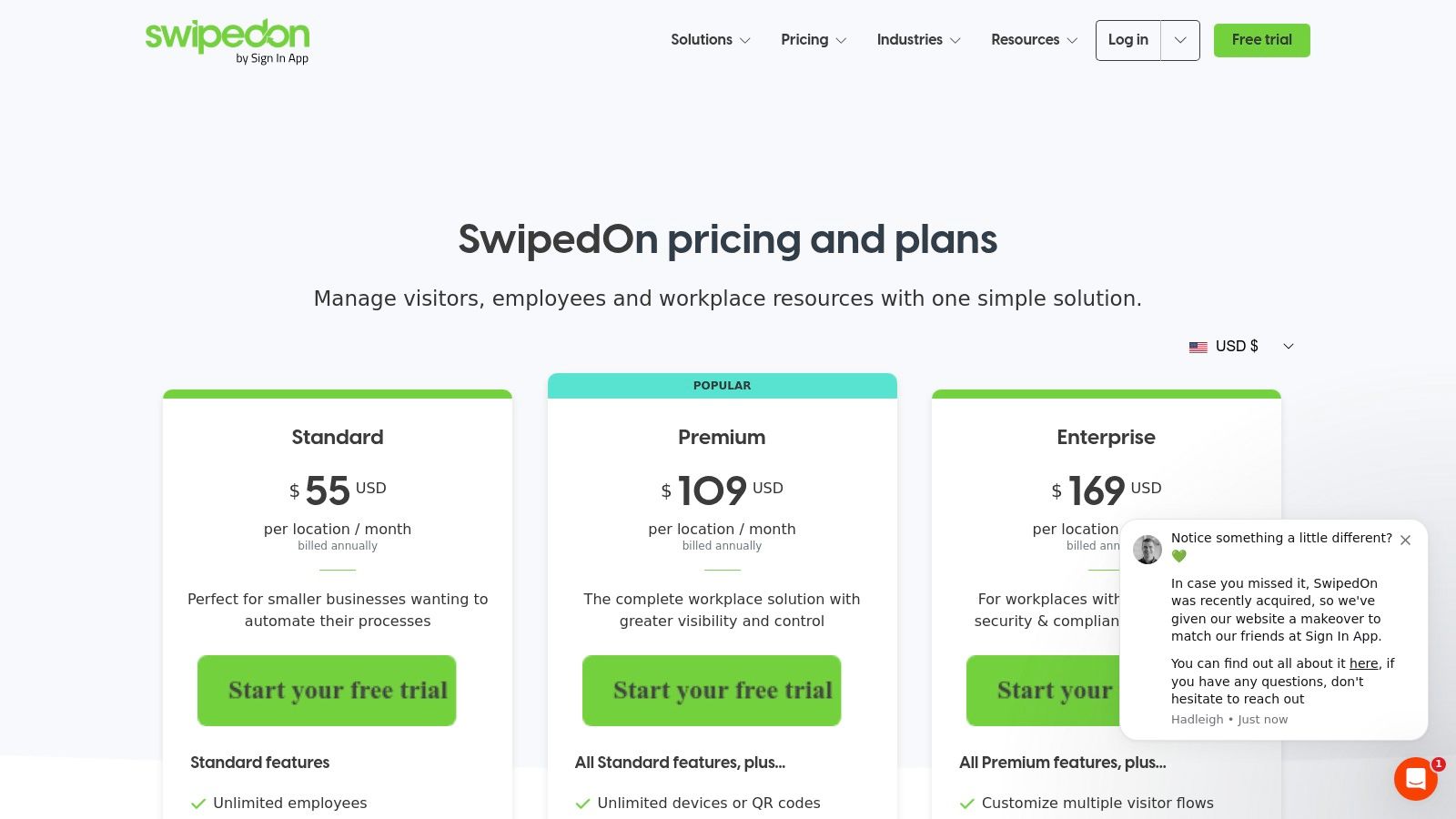This screenshot has width=1456, height=819.
Task: Click checkmark beside Unlimited employees
Action: tap(198, 804)
